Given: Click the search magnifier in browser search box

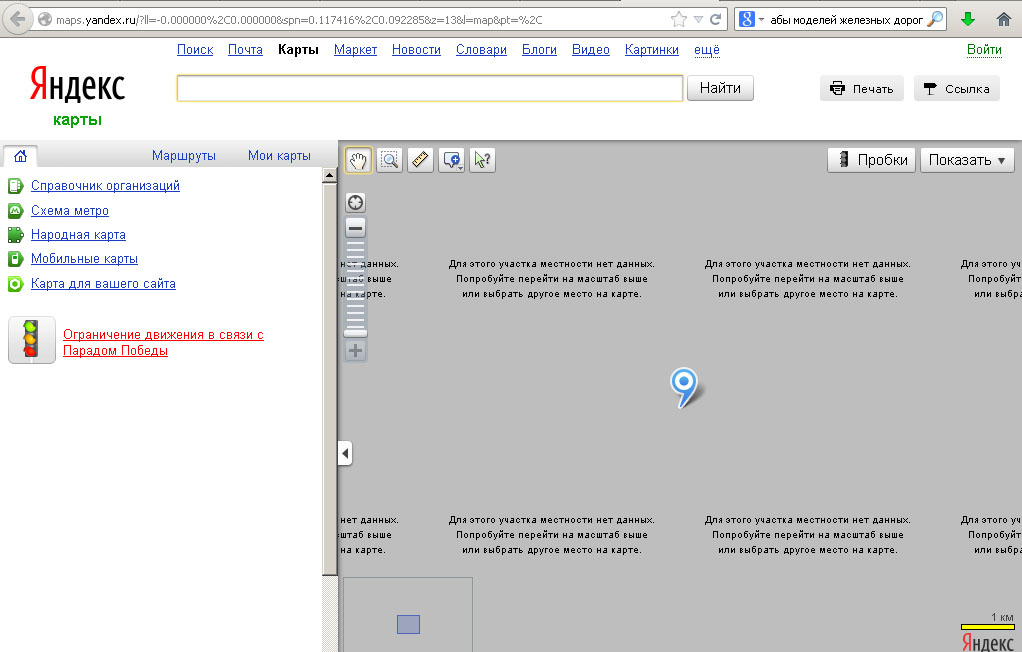Looking at the screenshot, I should pyautogui.click(x=935, y=19).
